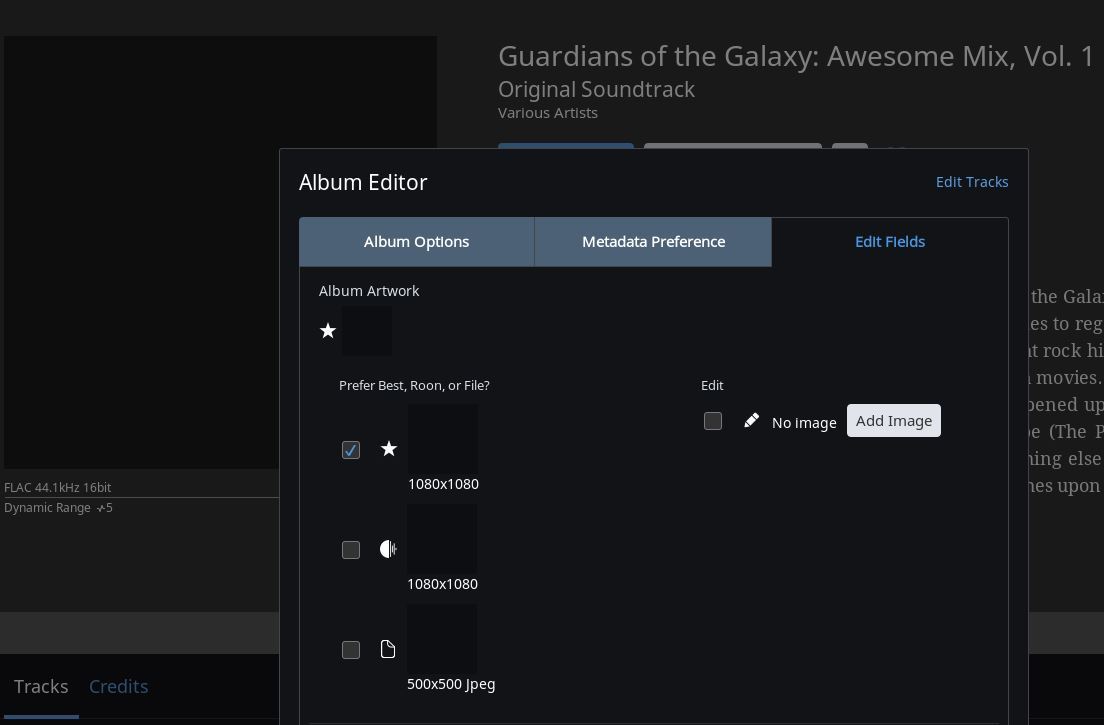Select the 500x500 Jpeg file artwork thumbnail
The image size is (1104, 725).
[442, 638]
